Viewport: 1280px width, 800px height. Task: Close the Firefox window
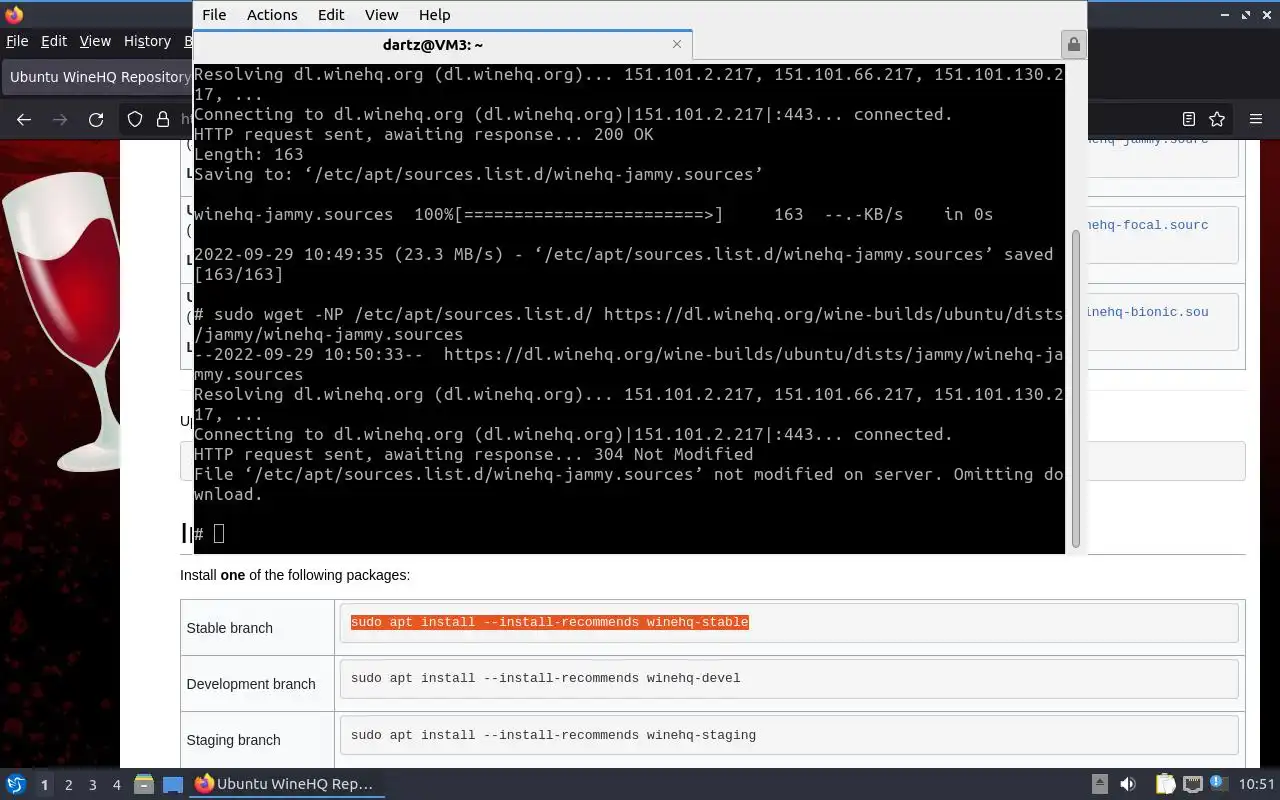click(x=1266, y=15)
